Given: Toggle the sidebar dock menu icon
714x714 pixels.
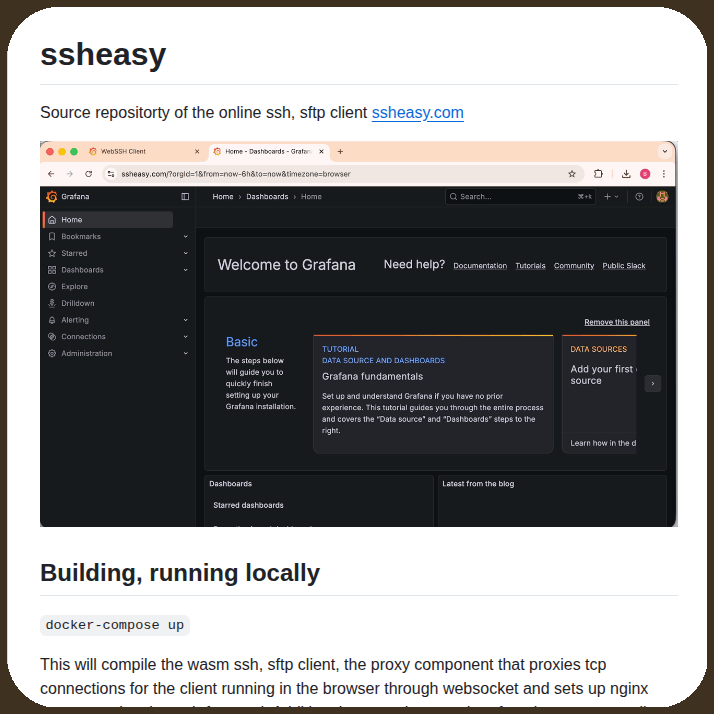Looking at the screenshot, I should (185, 197).
